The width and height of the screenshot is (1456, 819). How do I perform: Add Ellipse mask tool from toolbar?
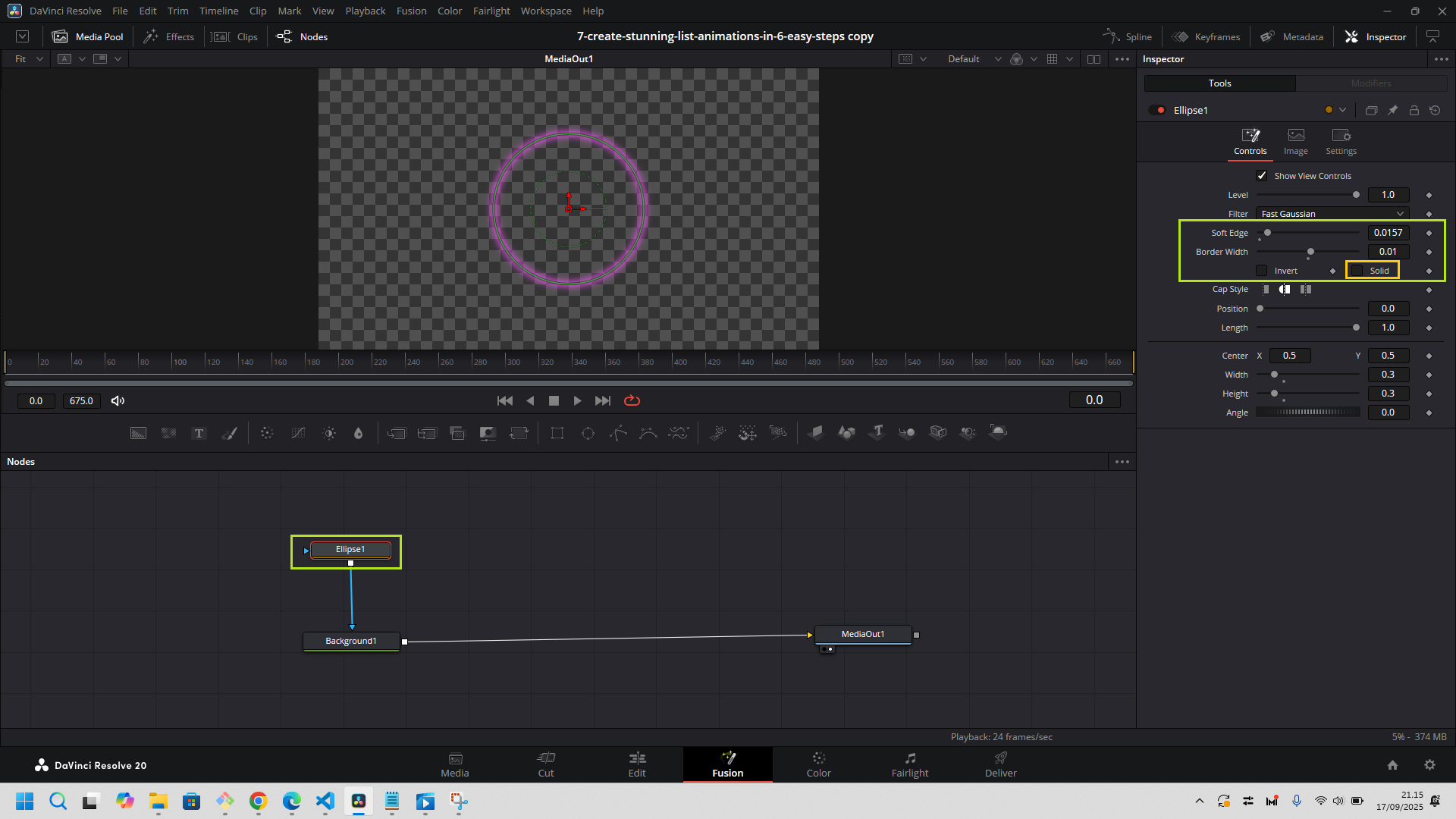click(x=588, y=433)
